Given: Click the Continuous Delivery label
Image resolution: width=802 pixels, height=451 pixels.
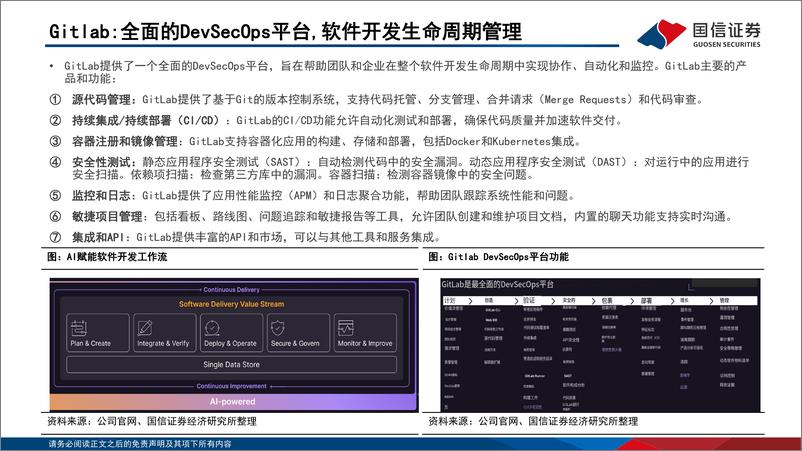Looking at the screenshot, I should coord(231,289).
